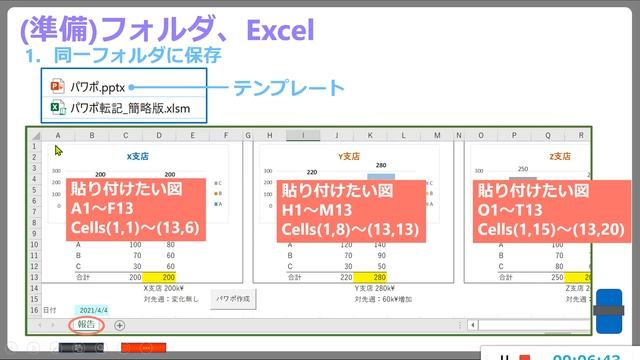
Task: Click the 合計 220 cell in Y支店 table
Action: (x=336, y=278)
